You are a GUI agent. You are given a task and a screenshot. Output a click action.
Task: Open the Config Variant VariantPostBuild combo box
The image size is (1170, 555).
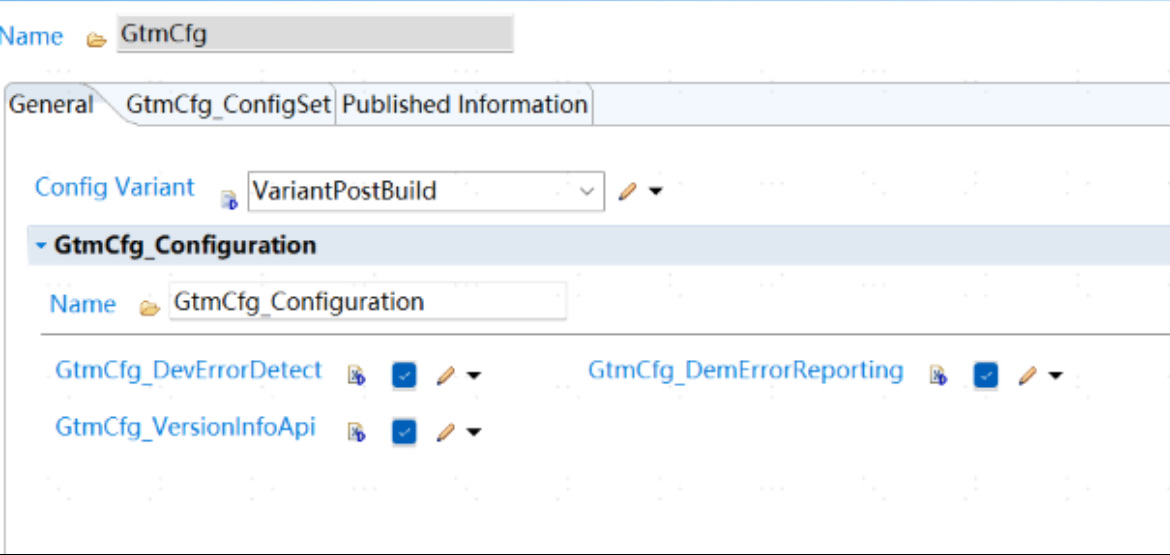426,192
